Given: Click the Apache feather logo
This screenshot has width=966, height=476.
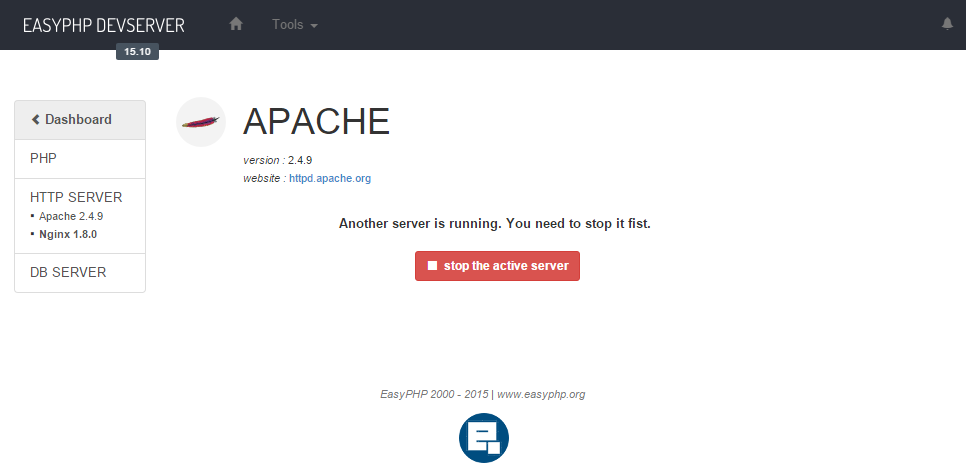Looking at the screenshot, I should click(201, 122).
